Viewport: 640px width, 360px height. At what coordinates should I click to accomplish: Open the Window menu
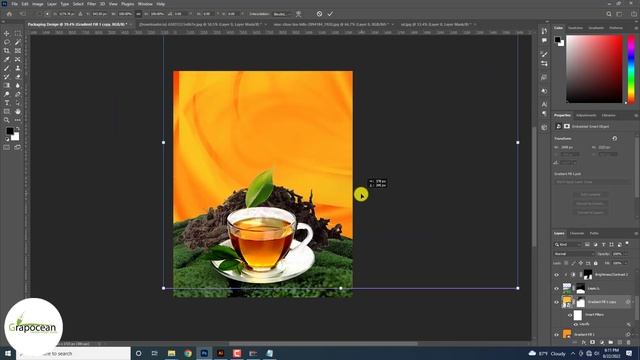pyautogui.click(x=145, y=4)
